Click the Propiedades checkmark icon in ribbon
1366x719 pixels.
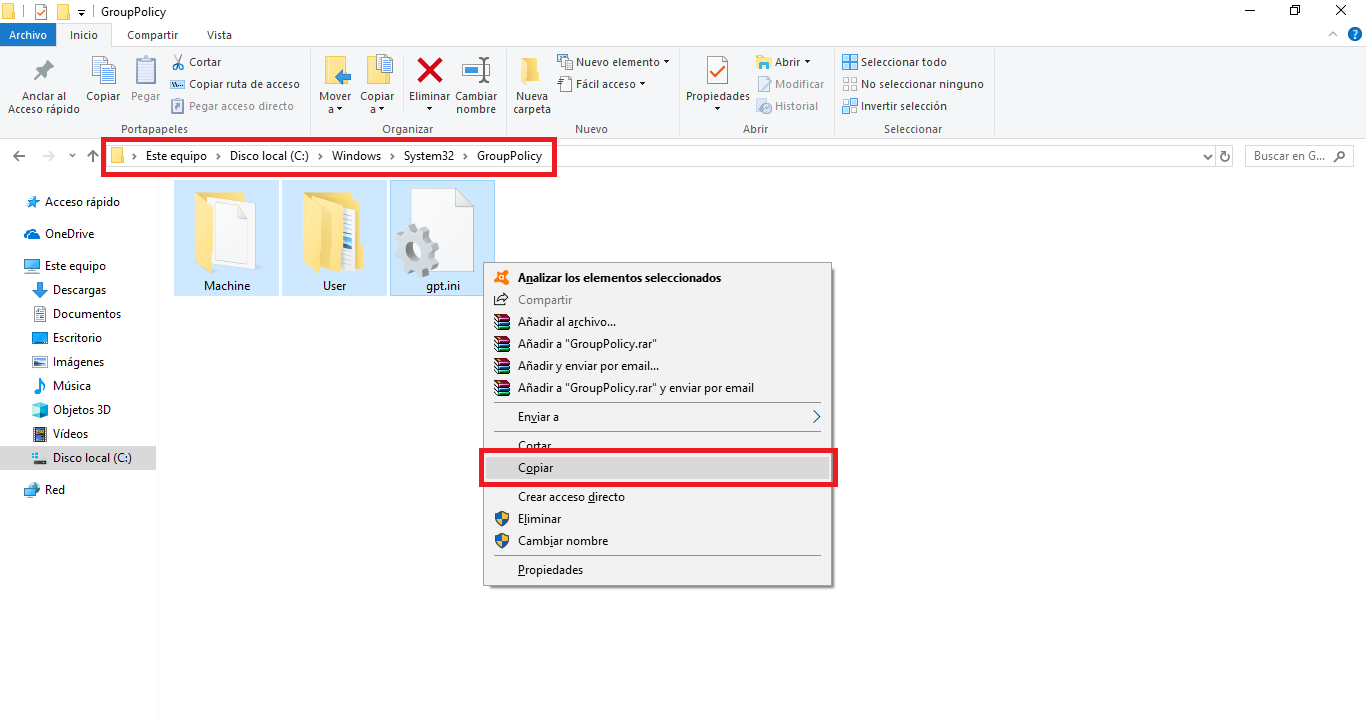pyautogui.click(x=717, y=71)
